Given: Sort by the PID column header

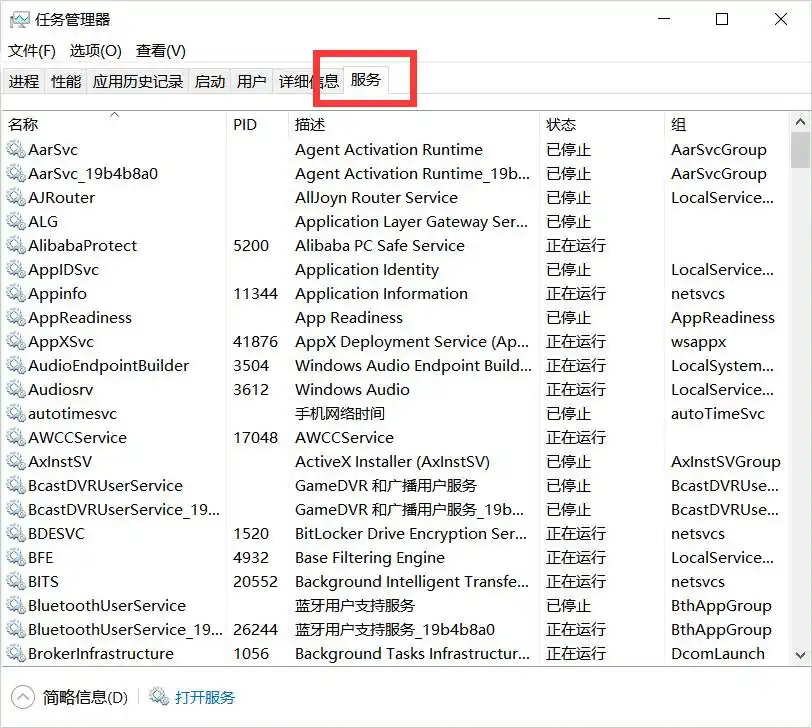Looking at the screenshot, I should click(x=257, y=124).
